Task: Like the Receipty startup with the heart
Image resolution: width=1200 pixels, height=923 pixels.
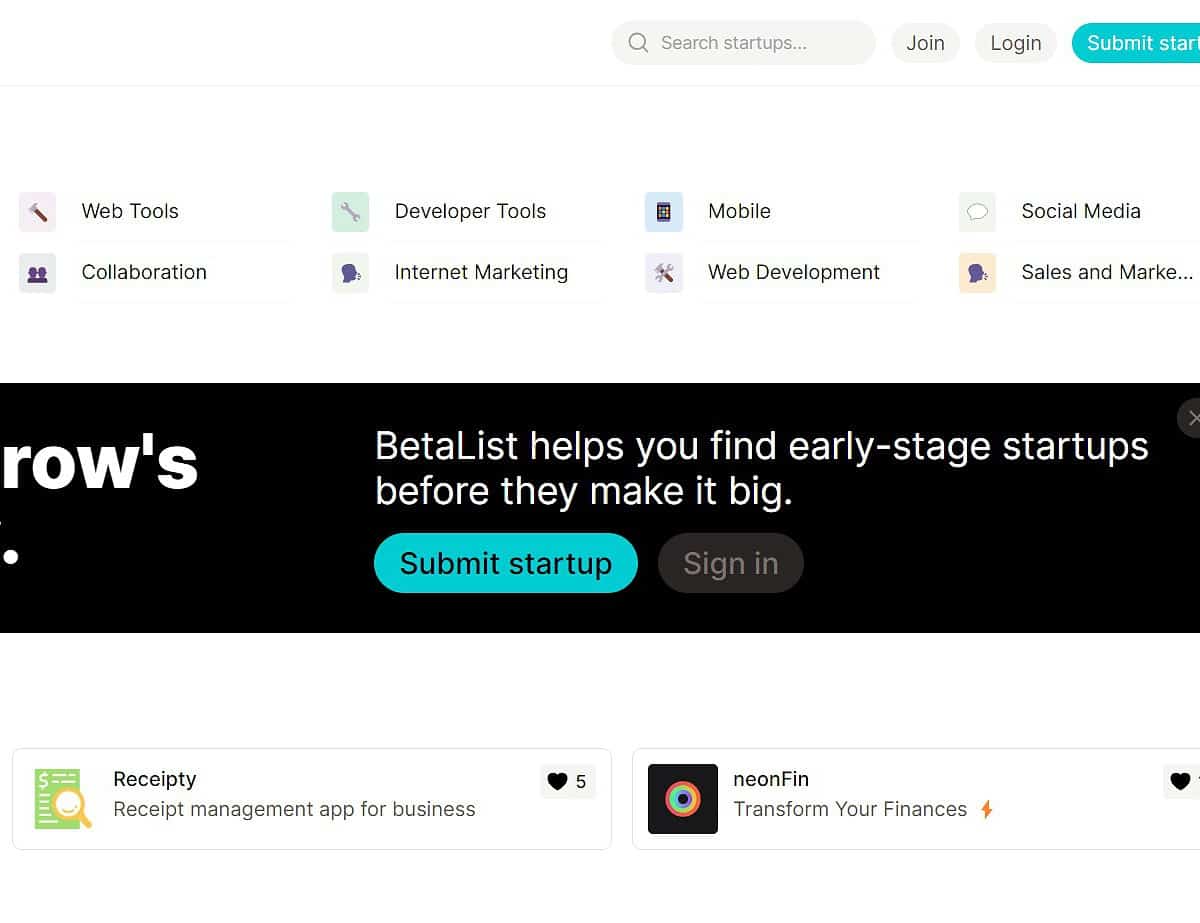Action: [557, 781]
